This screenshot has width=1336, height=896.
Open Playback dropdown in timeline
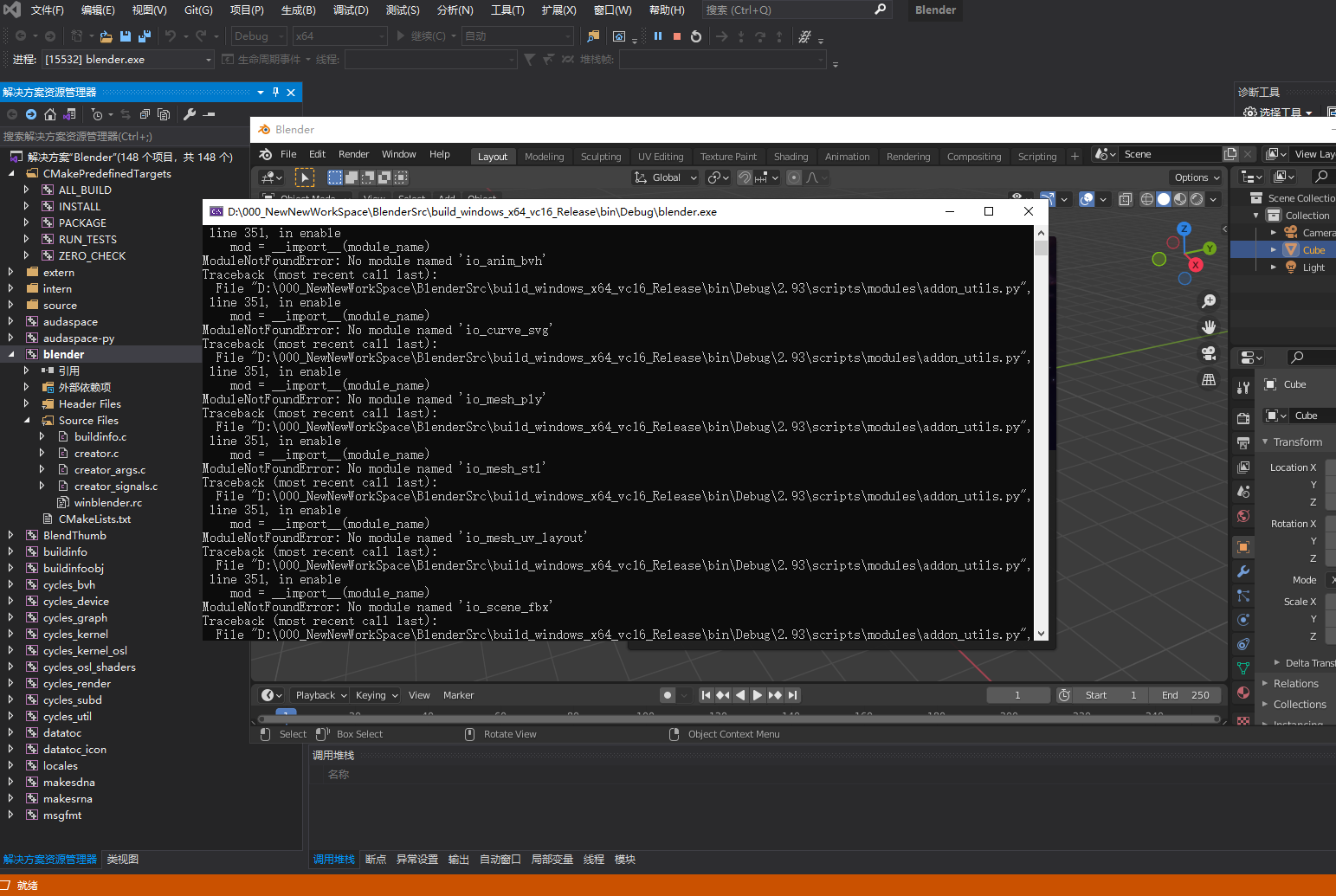click(x=320, y=695)
